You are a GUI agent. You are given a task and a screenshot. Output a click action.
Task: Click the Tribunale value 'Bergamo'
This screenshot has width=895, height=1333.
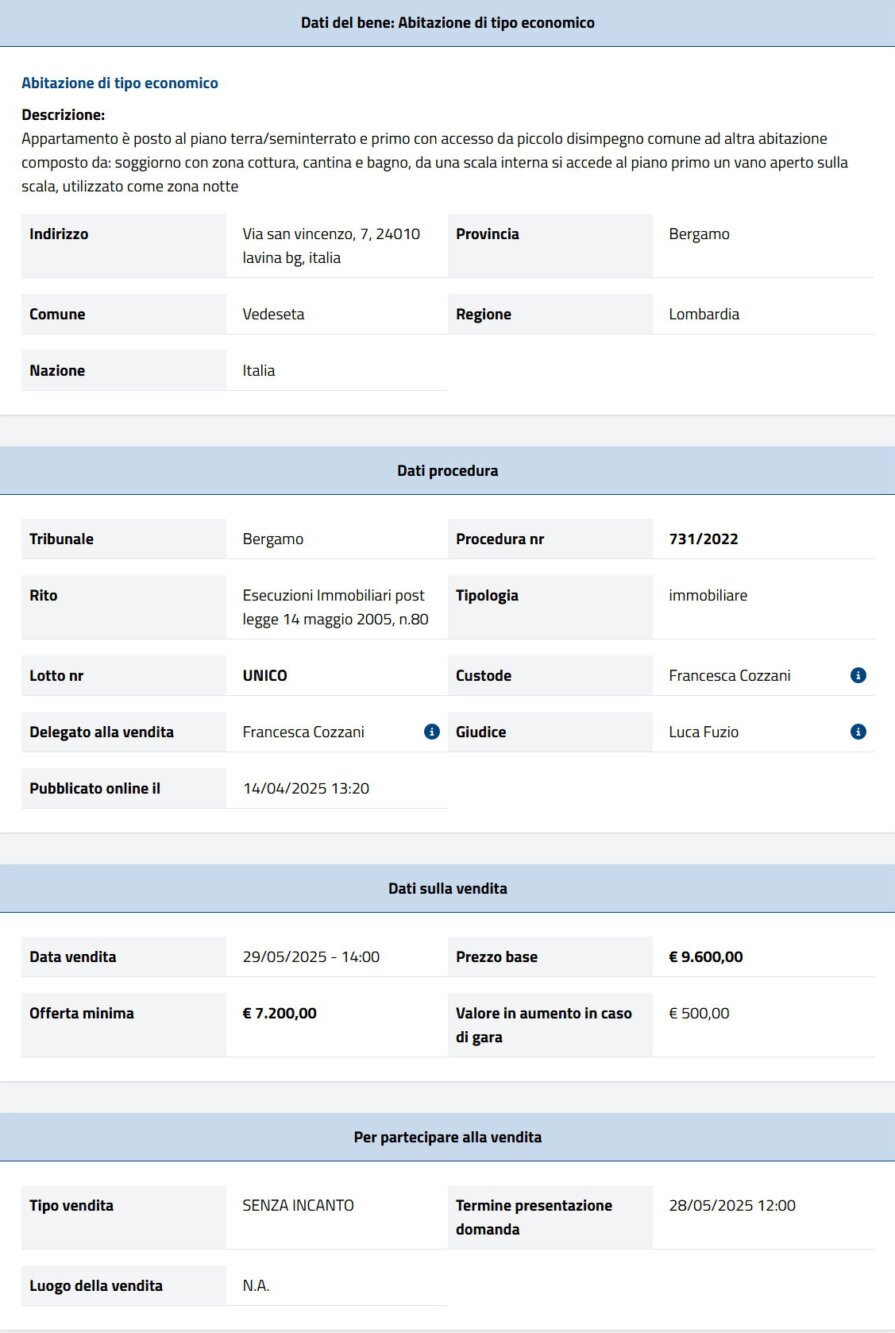point(273,539)
